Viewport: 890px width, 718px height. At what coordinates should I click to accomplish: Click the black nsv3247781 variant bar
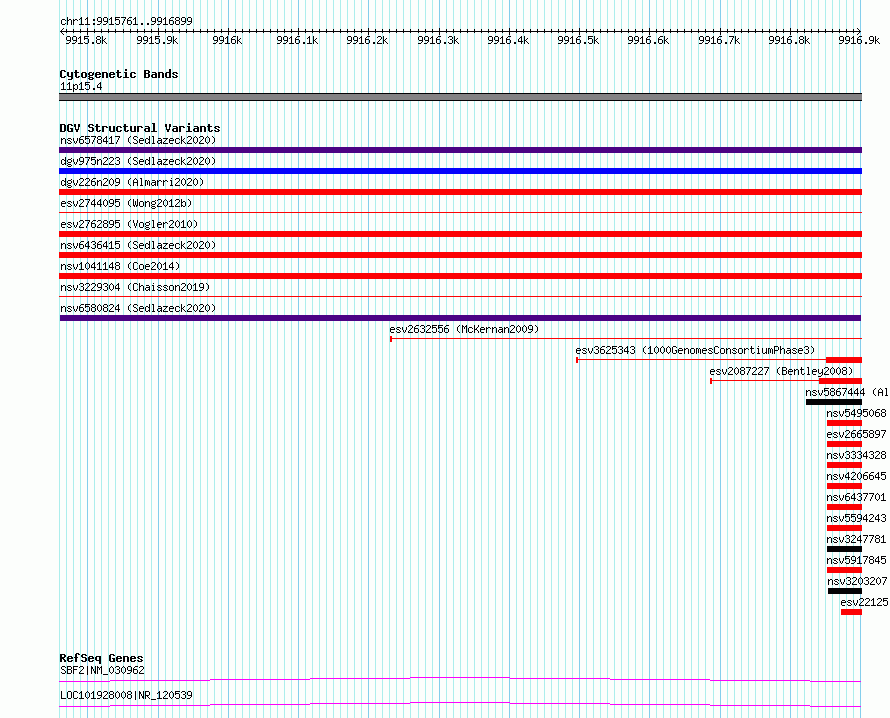pos(845,549)
